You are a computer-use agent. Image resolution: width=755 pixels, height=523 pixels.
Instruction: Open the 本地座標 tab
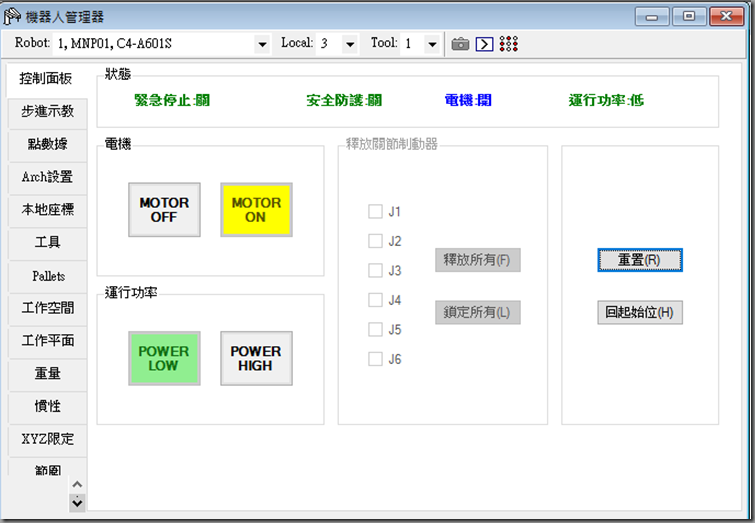pos(48,209)
